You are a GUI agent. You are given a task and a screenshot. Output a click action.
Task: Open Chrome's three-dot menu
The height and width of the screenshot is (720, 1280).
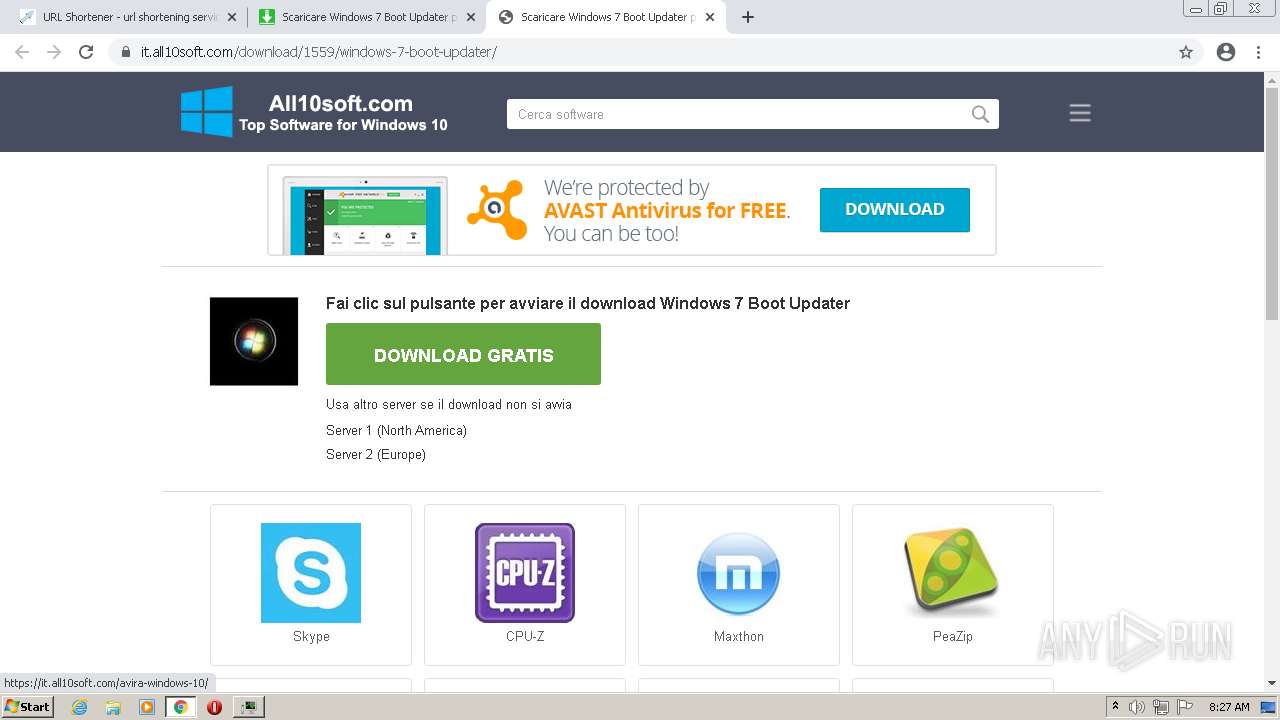coord(1258,52)
